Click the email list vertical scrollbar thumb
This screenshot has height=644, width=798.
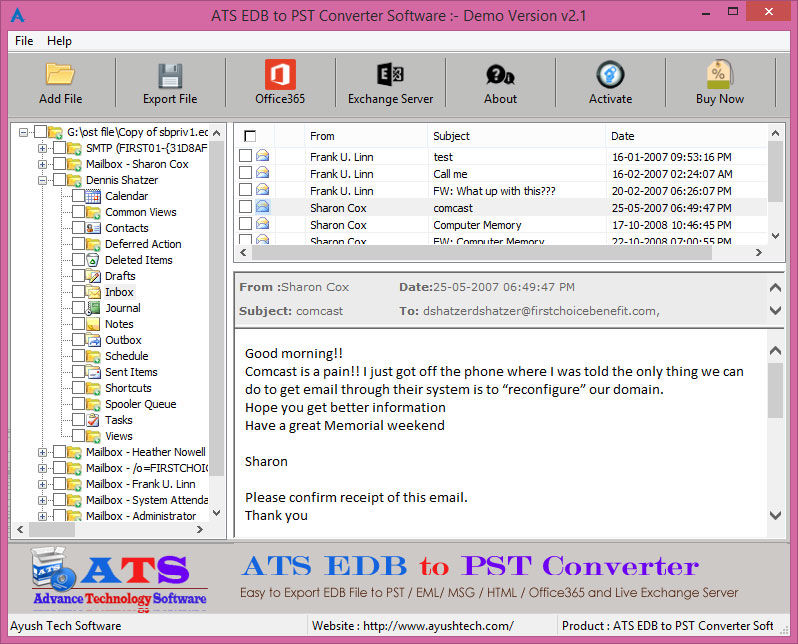click(775, 172)
